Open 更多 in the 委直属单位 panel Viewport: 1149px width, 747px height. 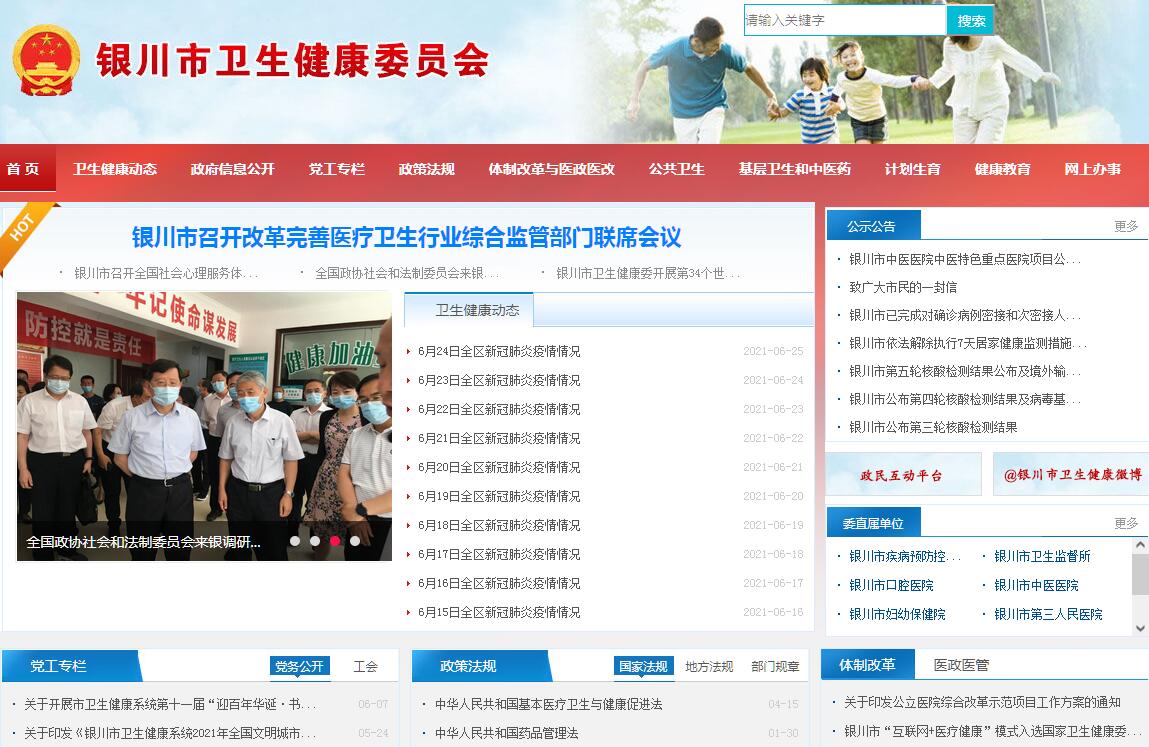pos(1126,523)
